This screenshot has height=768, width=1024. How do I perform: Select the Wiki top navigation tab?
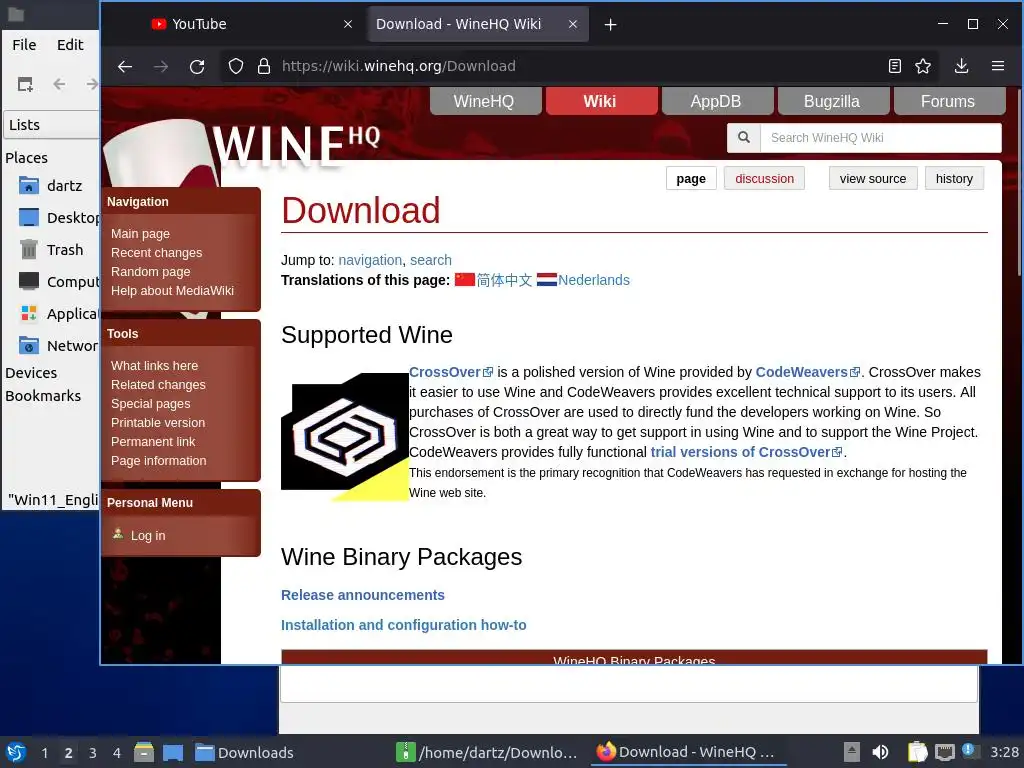click(x=601, y=101)
